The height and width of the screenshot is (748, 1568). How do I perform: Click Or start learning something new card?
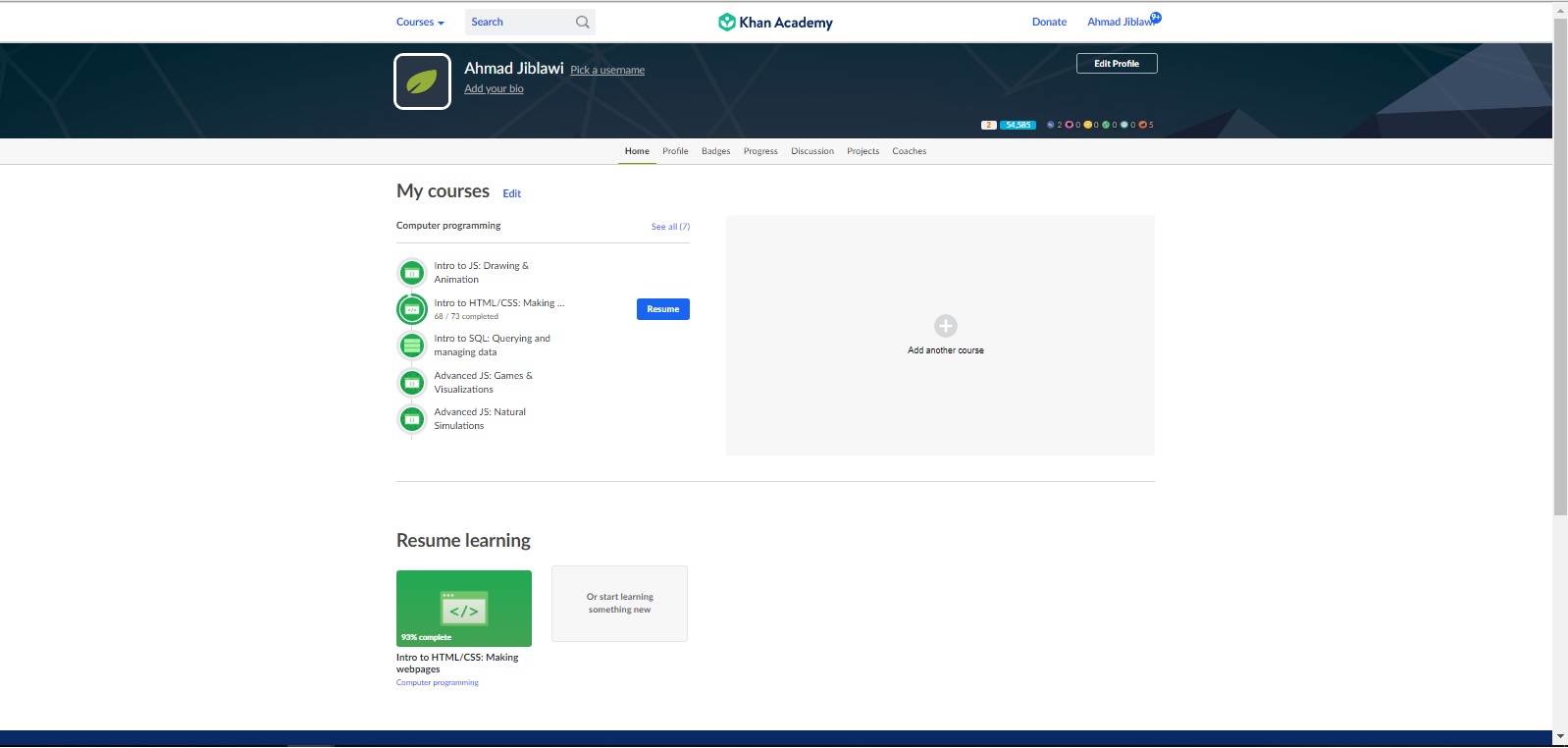(619, 604)
